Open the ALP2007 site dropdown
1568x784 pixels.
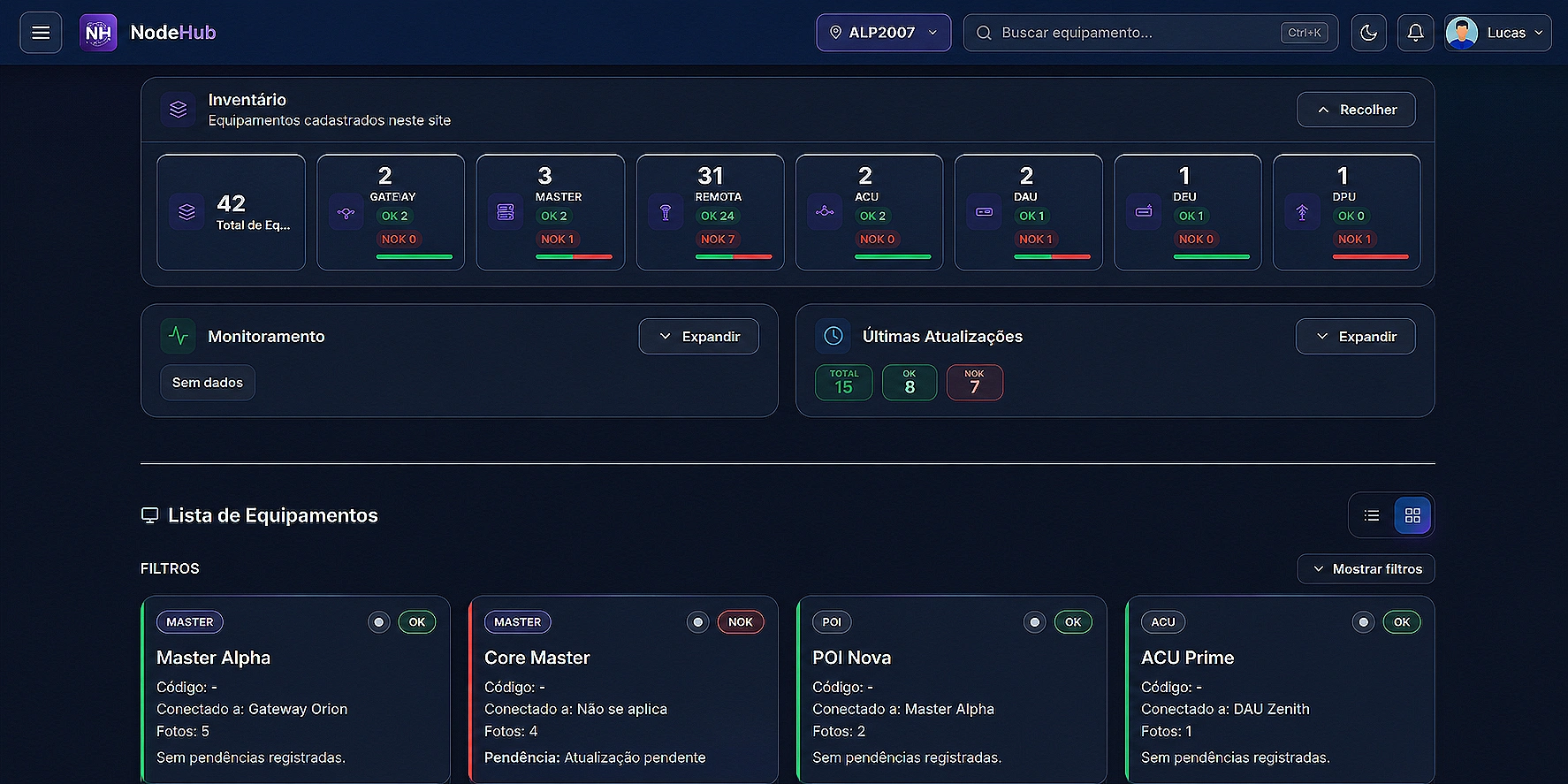(884, 33)
